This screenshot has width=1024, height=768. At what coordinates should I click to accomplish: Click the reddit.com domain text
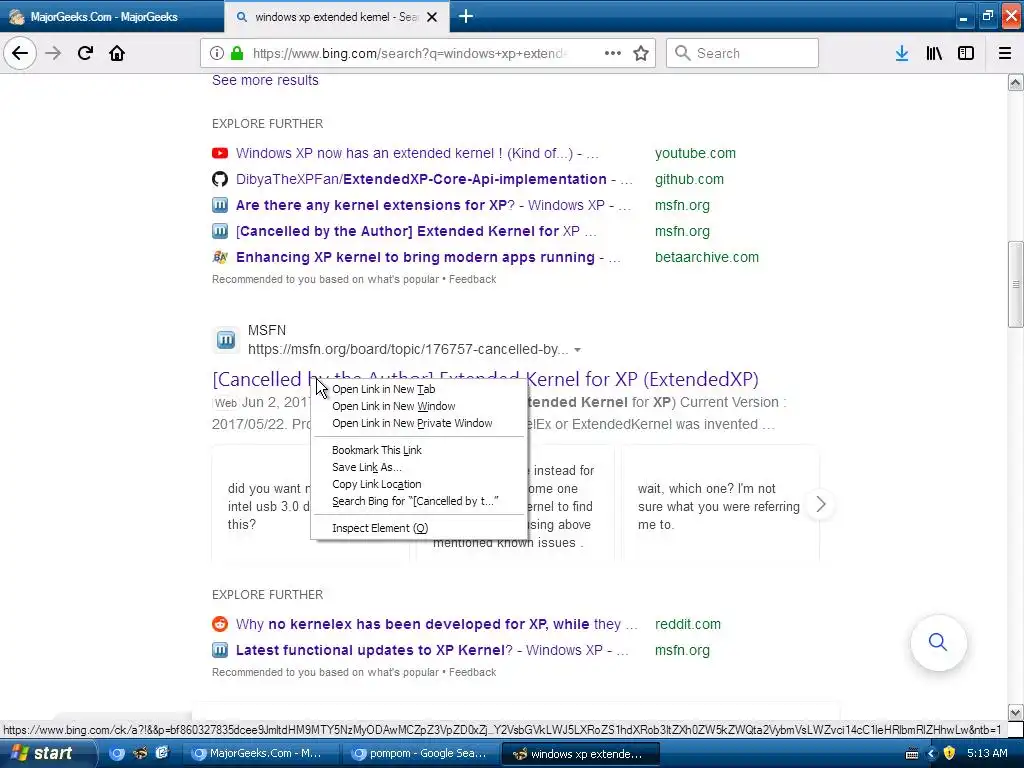pos(688,624)
